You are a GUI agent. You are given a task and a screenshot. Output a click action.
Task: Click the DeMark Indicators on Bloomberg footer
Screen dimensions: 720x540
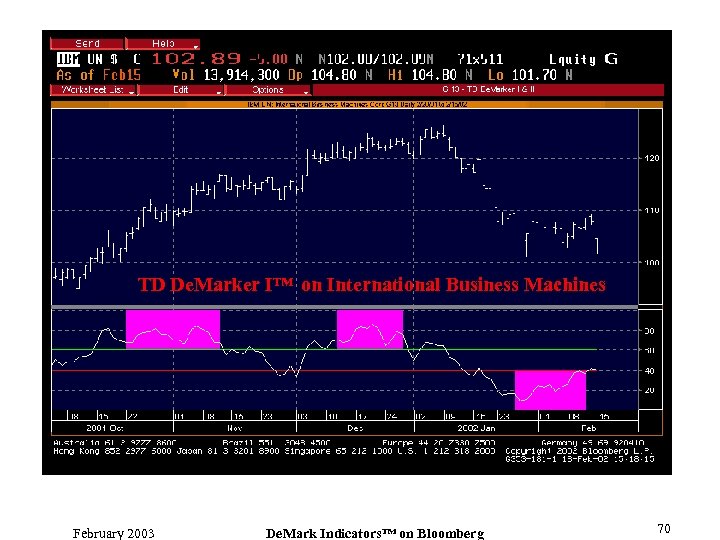coord(375,533)
